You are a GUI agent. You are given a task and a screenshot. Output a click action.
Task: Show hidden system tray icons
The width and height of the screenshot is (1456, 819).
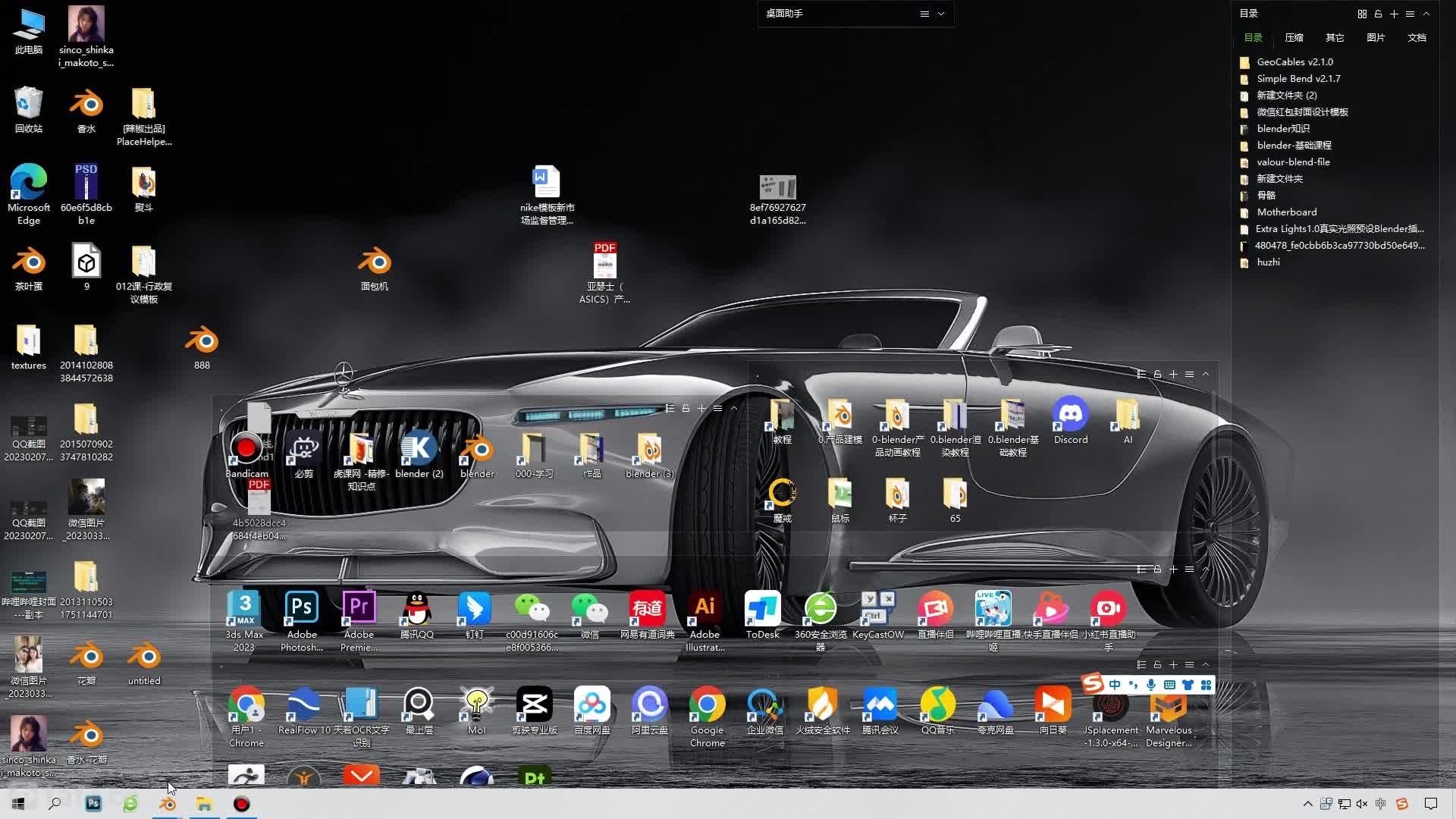click(1307, 804)
